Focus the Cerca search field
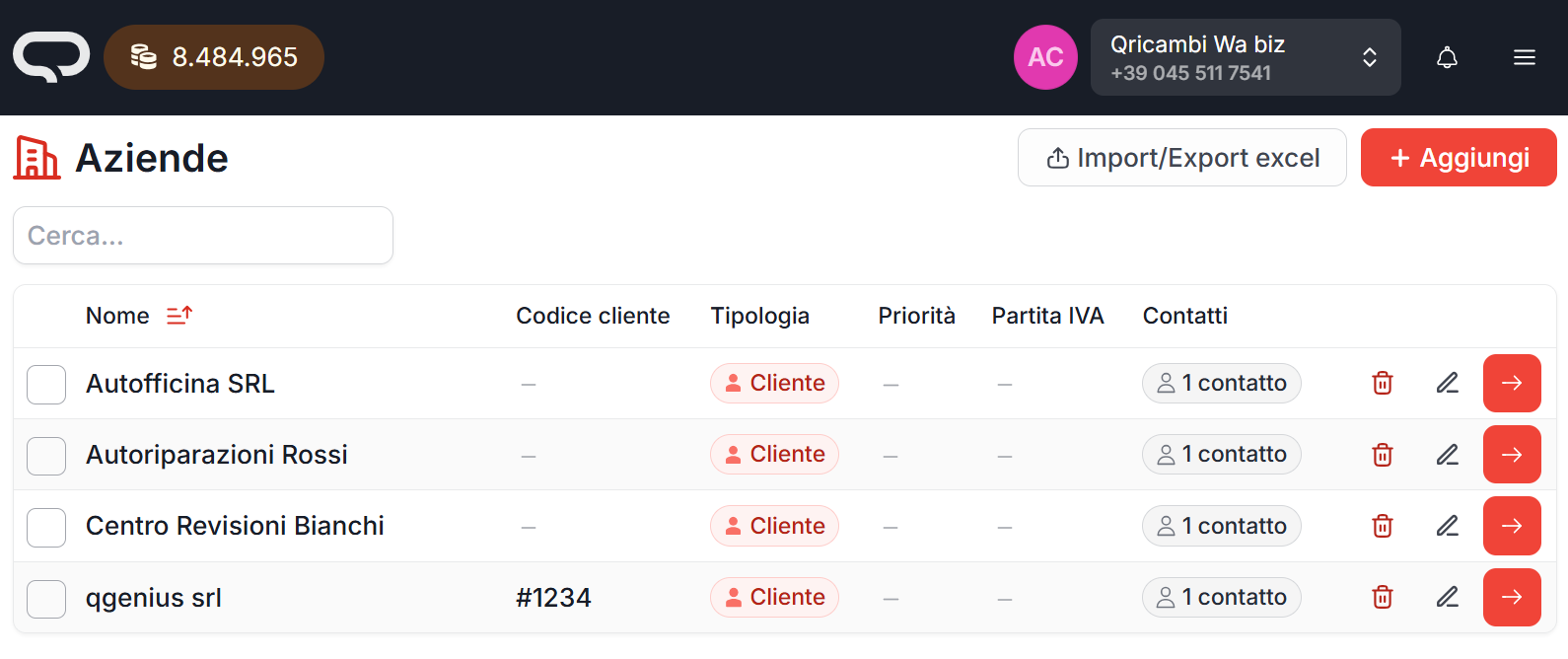Screen dimensions: 1568x659 click(x=203, y=236)
